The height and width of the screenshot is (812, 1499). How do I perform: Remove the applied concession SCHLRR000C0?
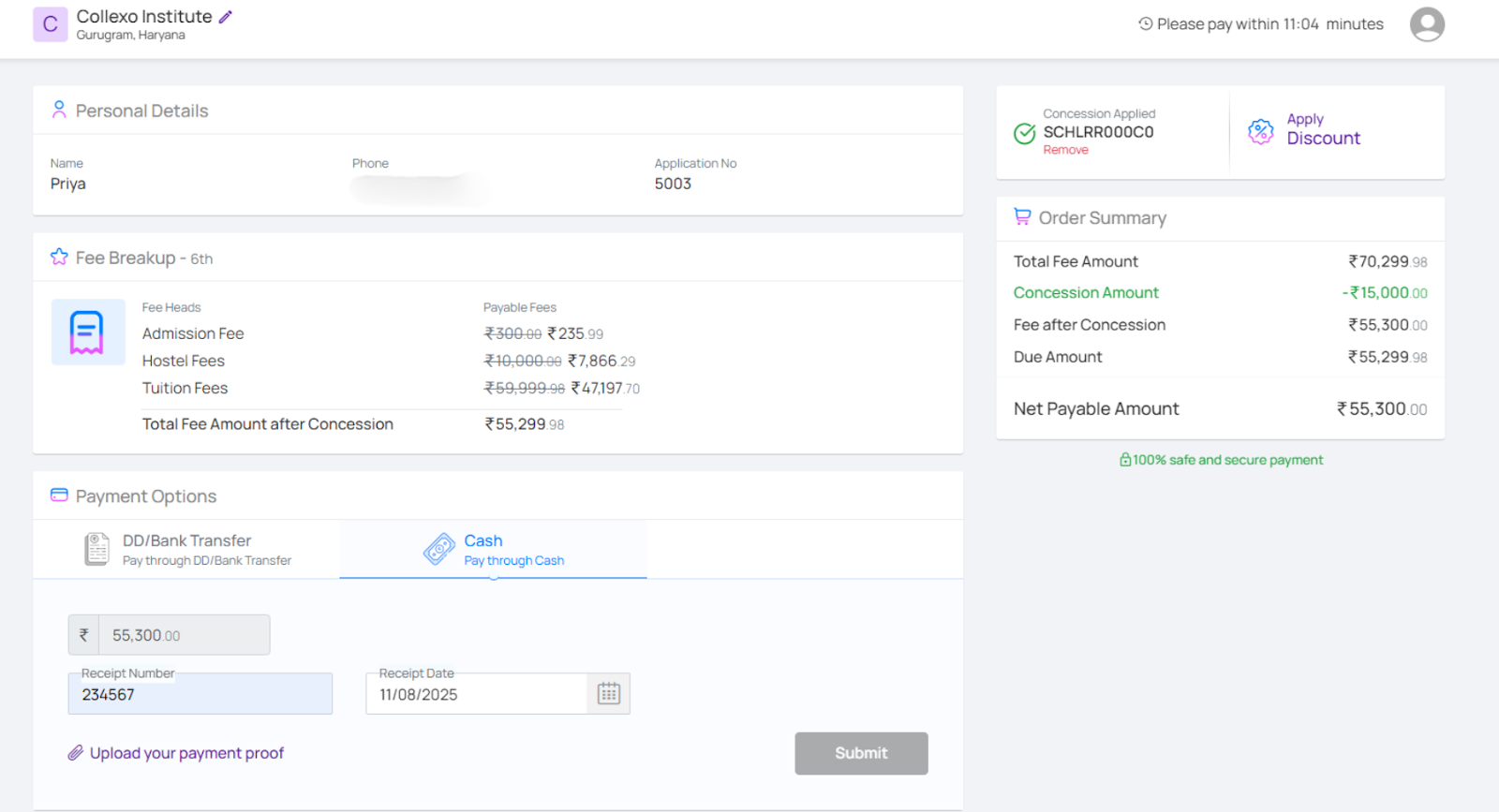pos(1065,150)
